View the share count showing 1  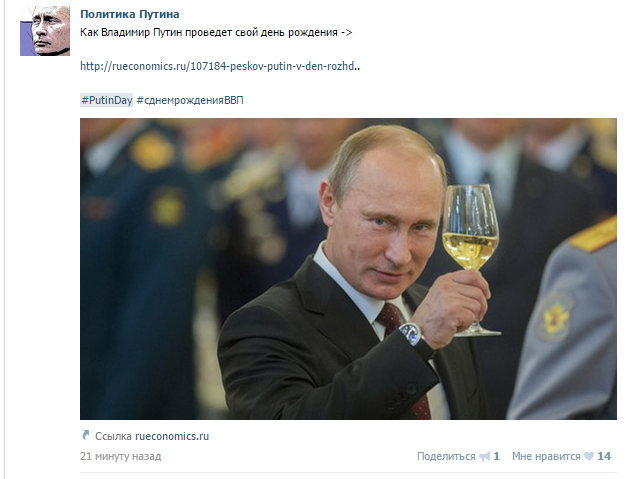tap(497, 456)
